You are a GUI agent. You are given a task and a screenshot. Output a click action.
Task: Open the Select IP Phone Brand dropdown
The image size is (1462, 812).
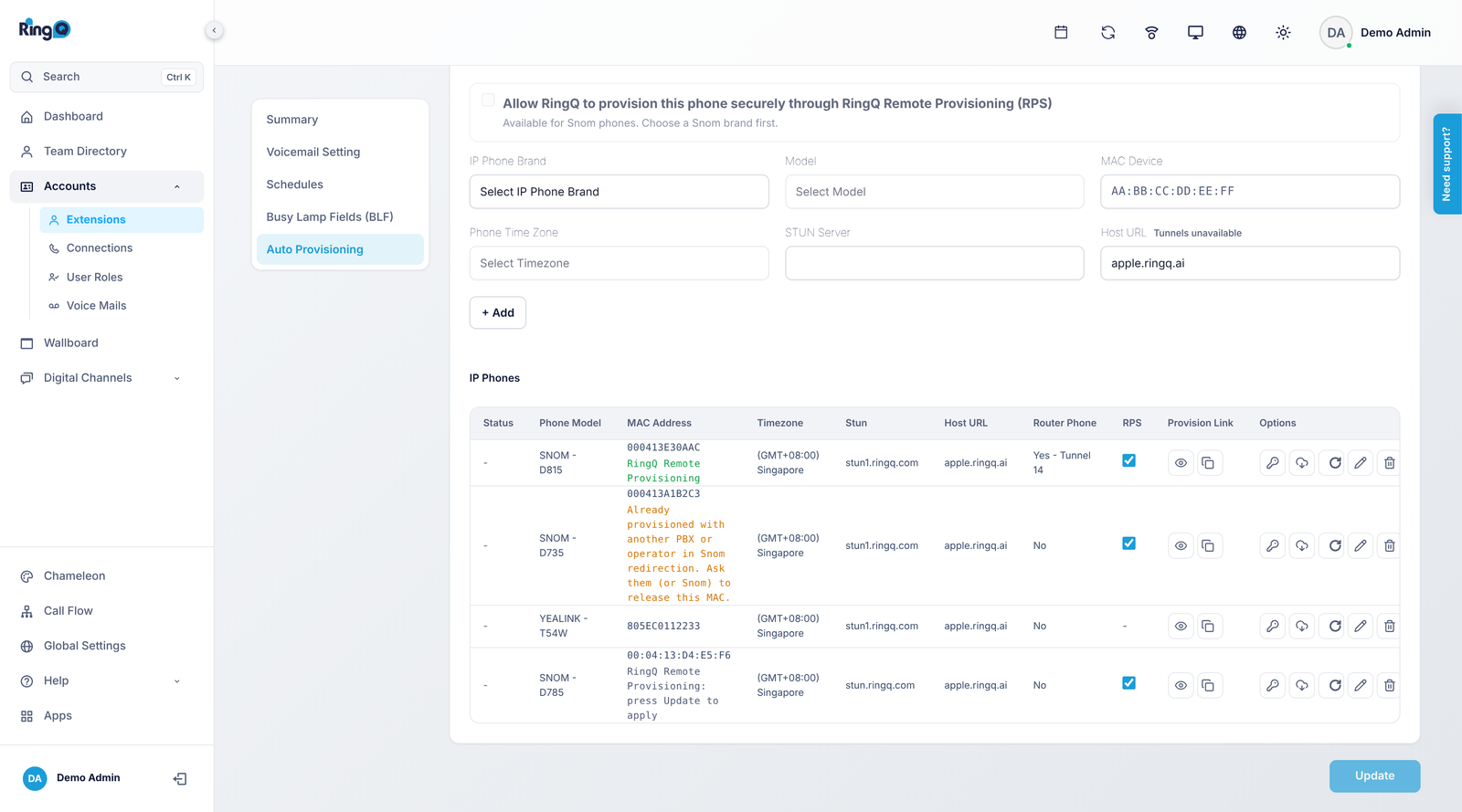619,192
